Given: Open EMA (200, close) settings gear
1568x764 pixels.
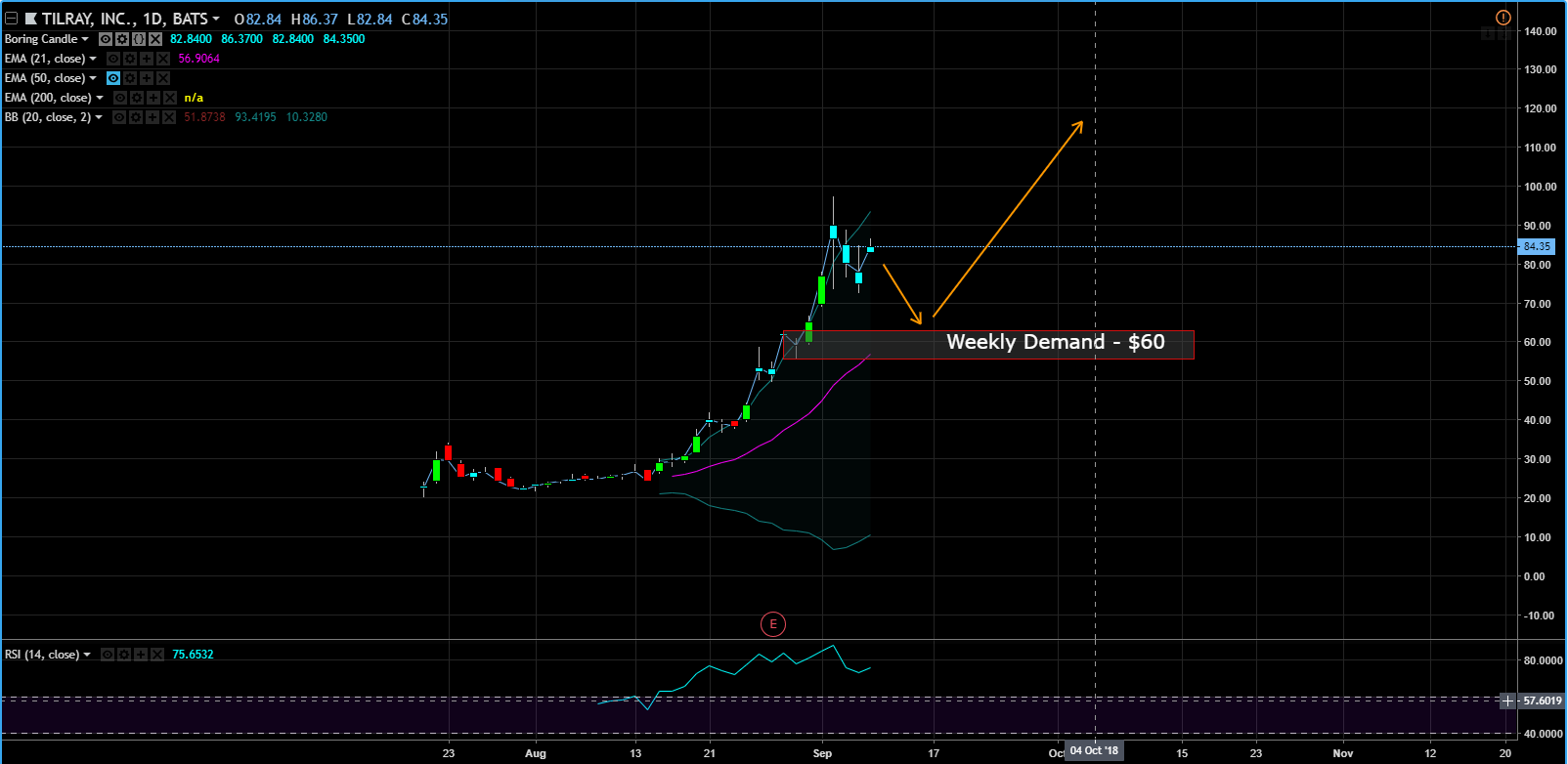Looking at the screenshot, I should 137,98.
